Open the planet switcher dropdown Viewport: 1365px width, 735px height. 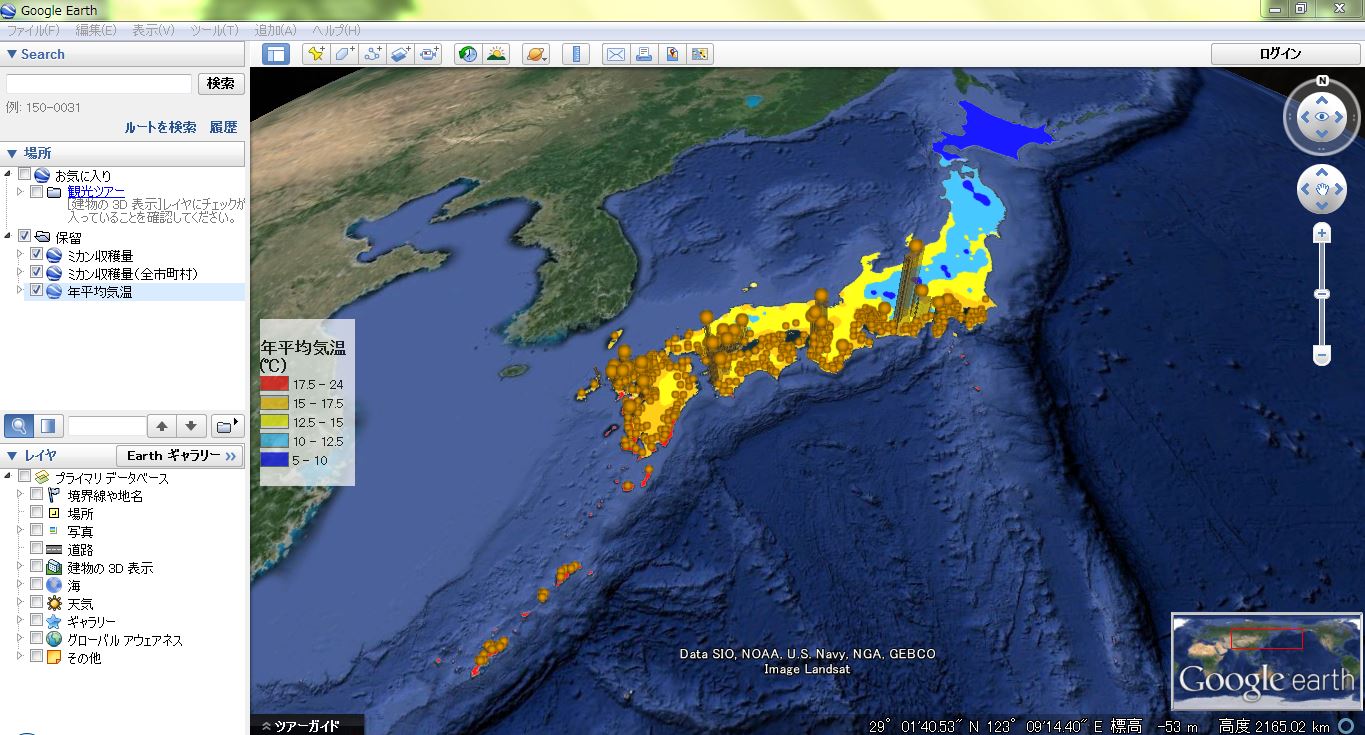(x=536, y=54)
